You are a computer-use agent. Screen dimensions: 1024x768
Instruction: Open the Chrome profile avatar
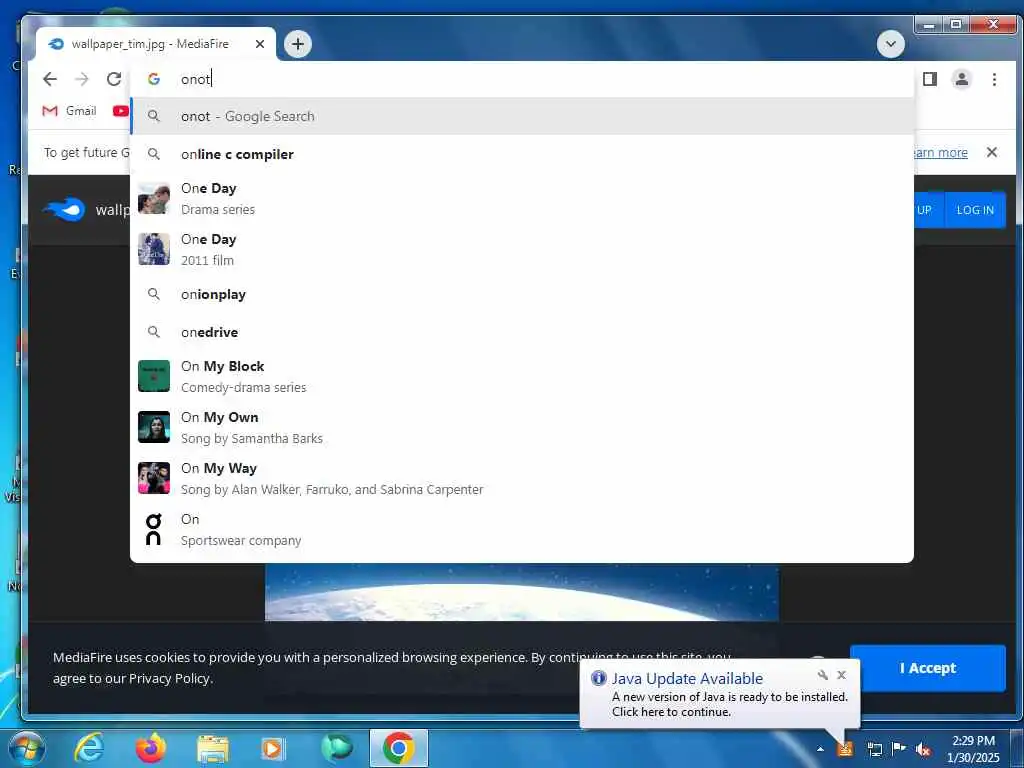pos(961,79)
